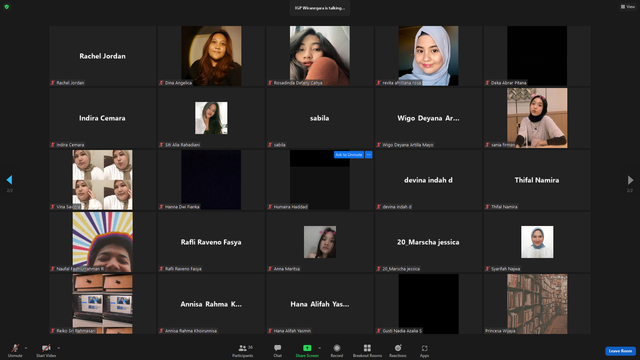Open share screen options arrow
Screen dimensions: 640x360
pos(319,348)
